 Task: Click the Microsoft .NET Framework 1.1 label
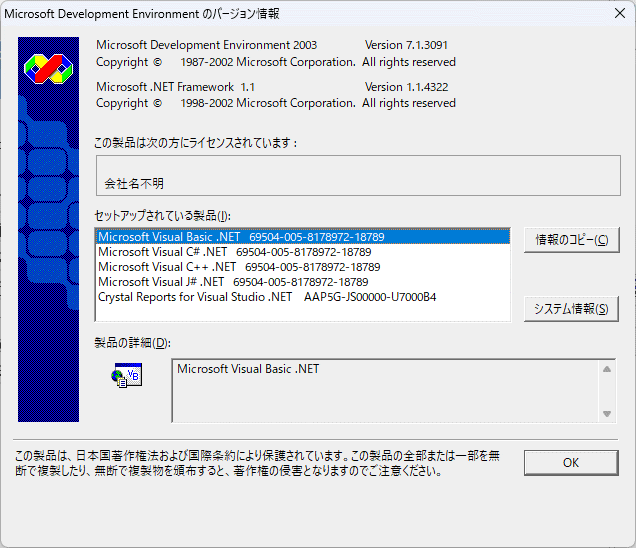coord(175,87)
